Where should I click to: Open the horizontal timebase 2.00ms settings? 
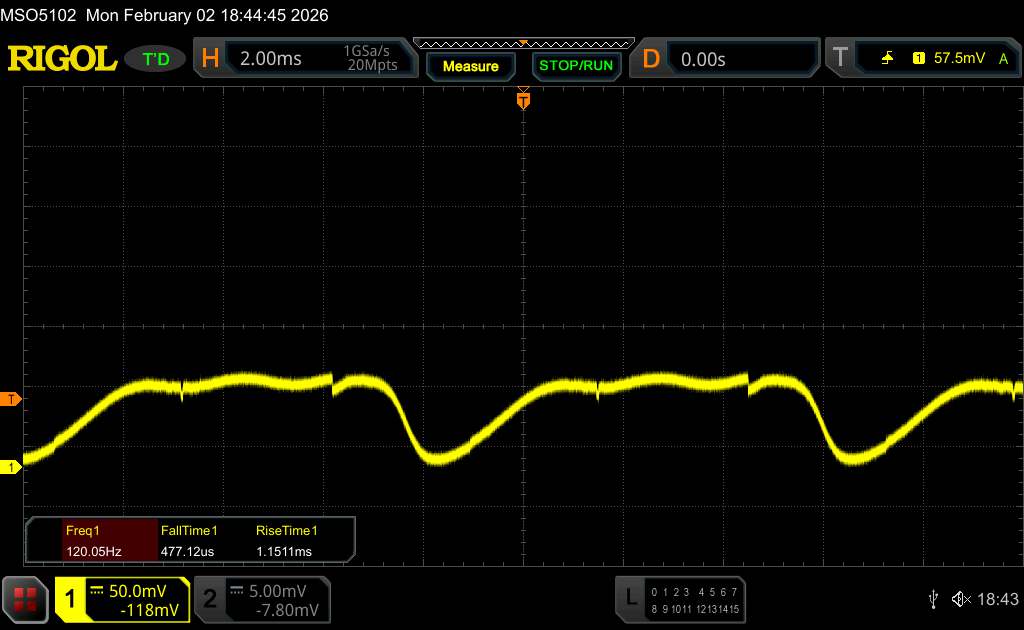coord(303,59)
